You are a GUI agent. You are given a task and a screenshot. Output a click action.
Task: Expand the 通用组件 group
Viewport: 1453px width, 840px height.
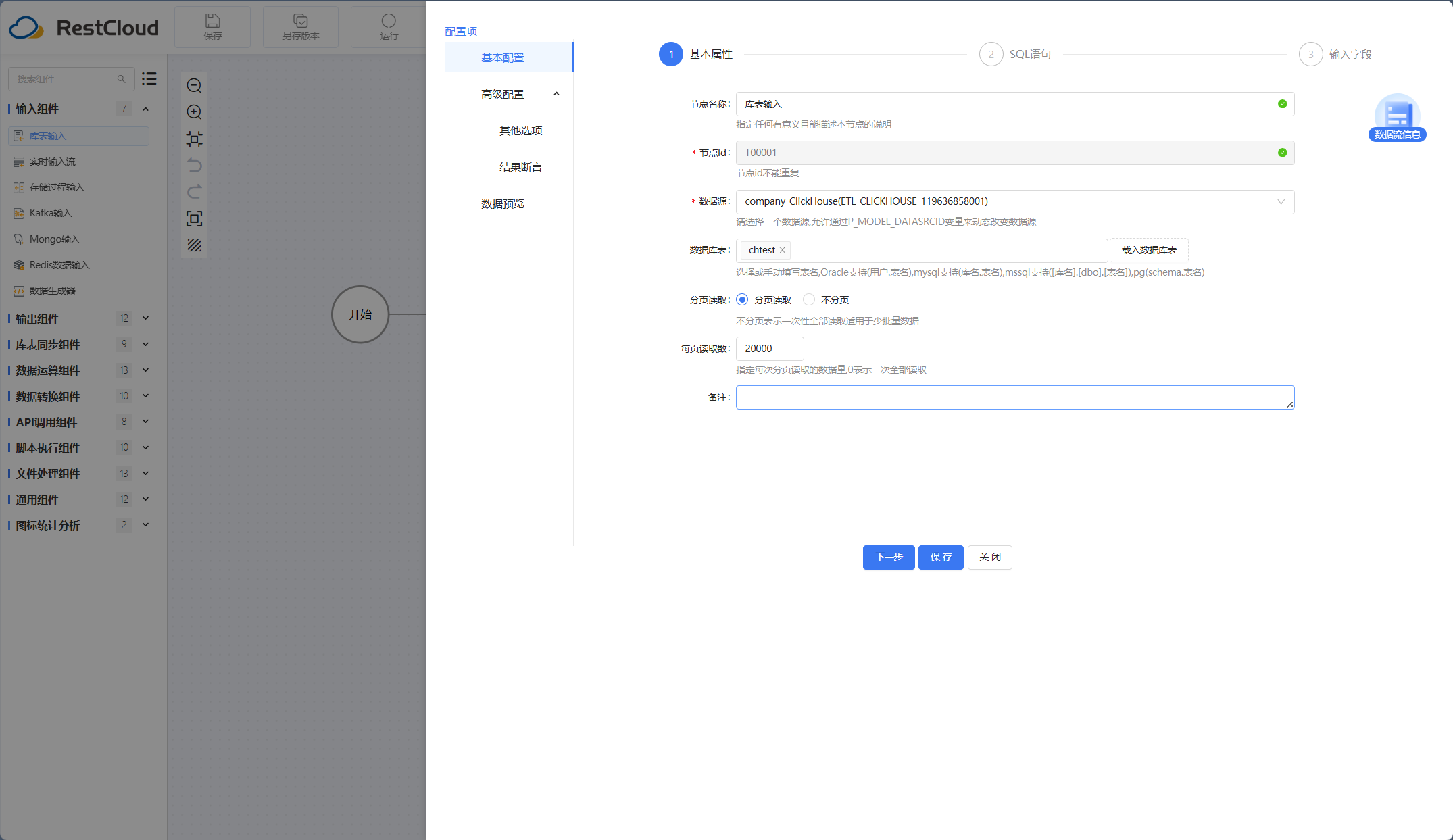pos(145,499)
